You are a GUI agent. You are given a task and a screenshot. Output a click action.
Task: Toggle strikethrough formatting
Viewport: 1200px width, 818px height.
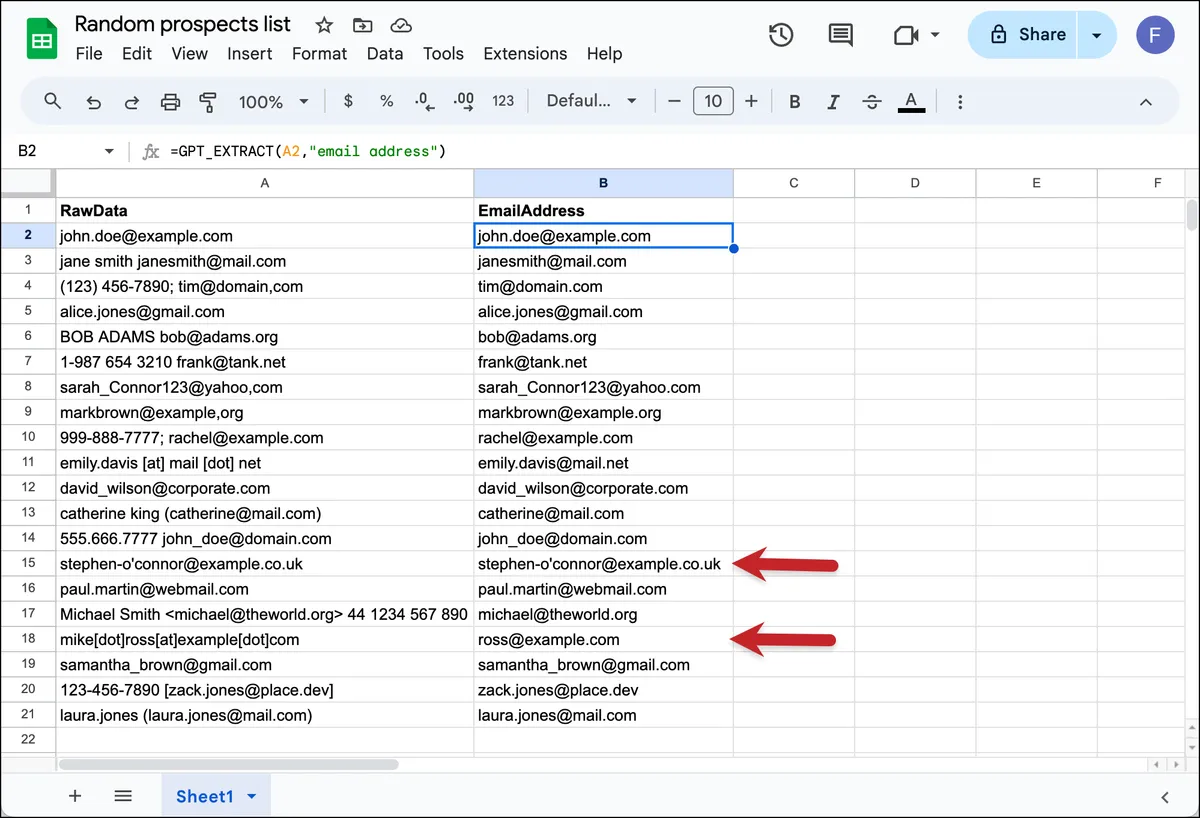tap(872, 101)
